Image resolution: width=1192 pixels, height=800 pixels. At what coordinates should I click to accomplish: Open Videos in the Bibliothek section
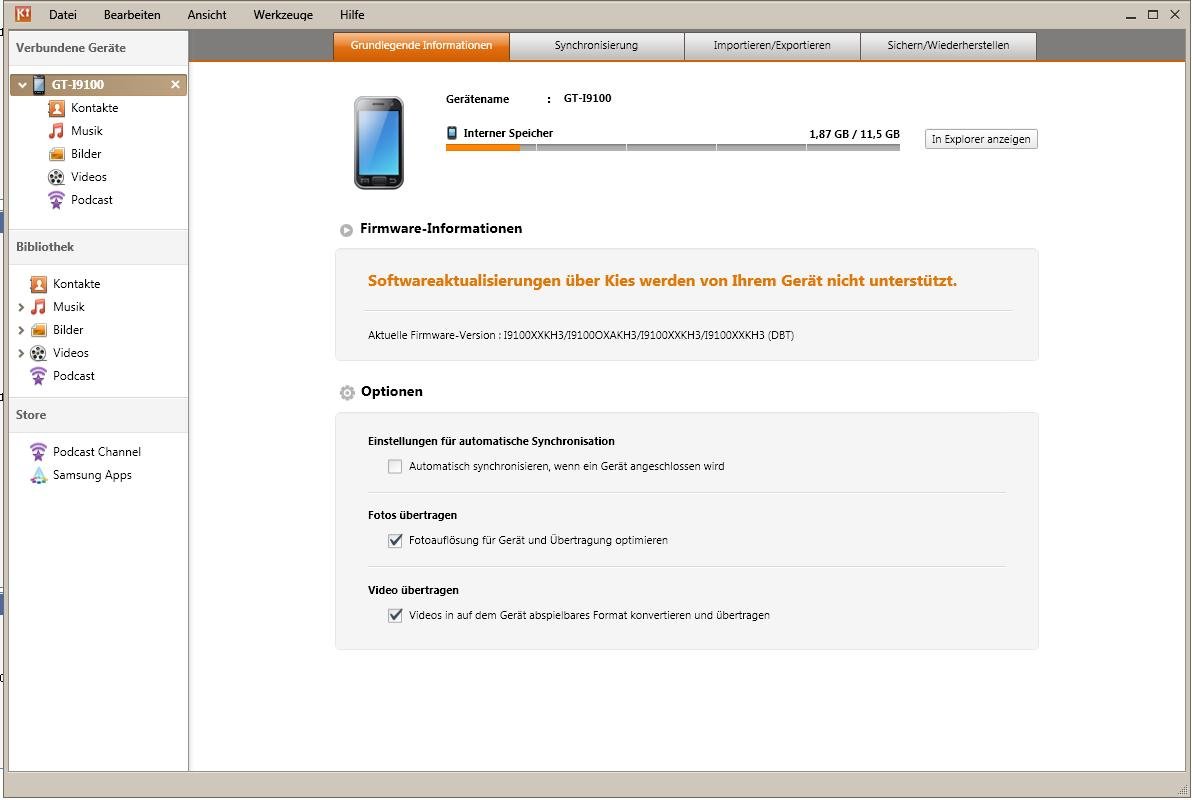click(x=71, y=353)
